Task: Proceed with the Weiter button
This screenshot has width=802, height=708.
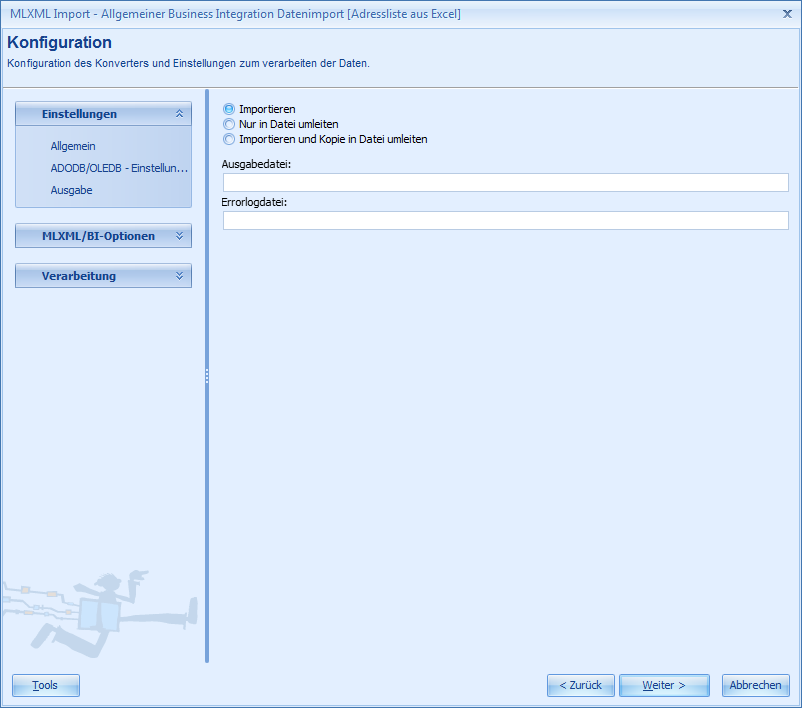Action: 663,685
